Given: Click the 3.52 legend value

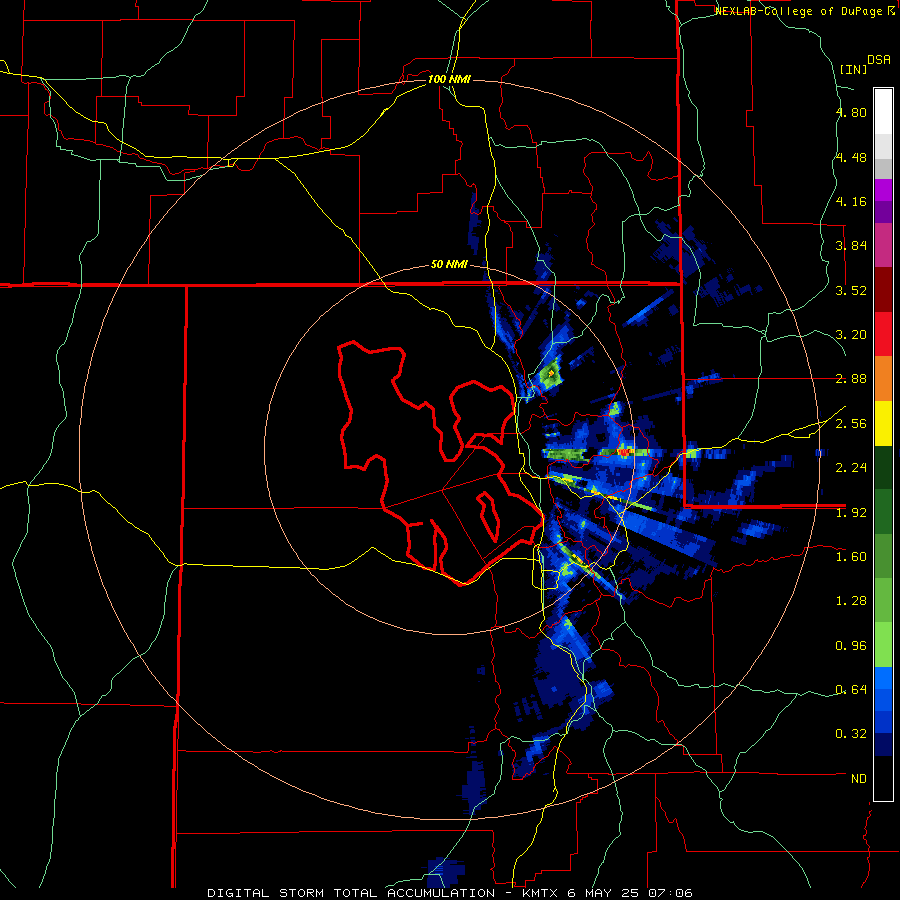Looking at the screenshot, I should [x=851, y=290].
